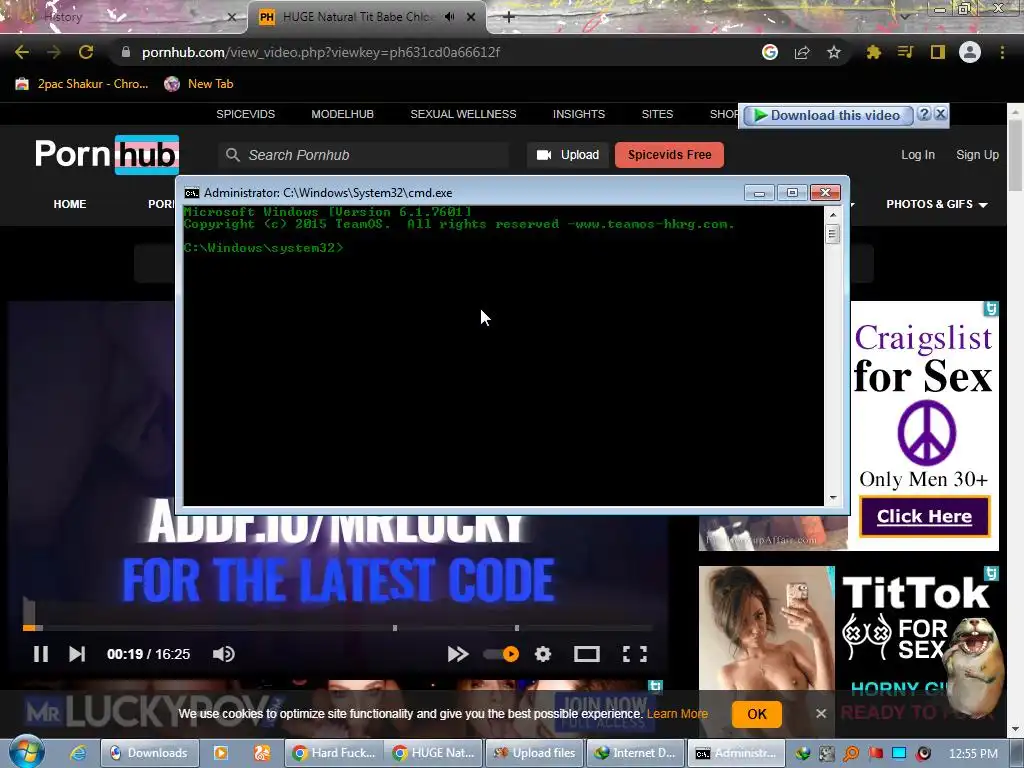This screenshot has width=1024, height=768.
Task: Enter fullscreen in the video player
Action: coord(635,654)
